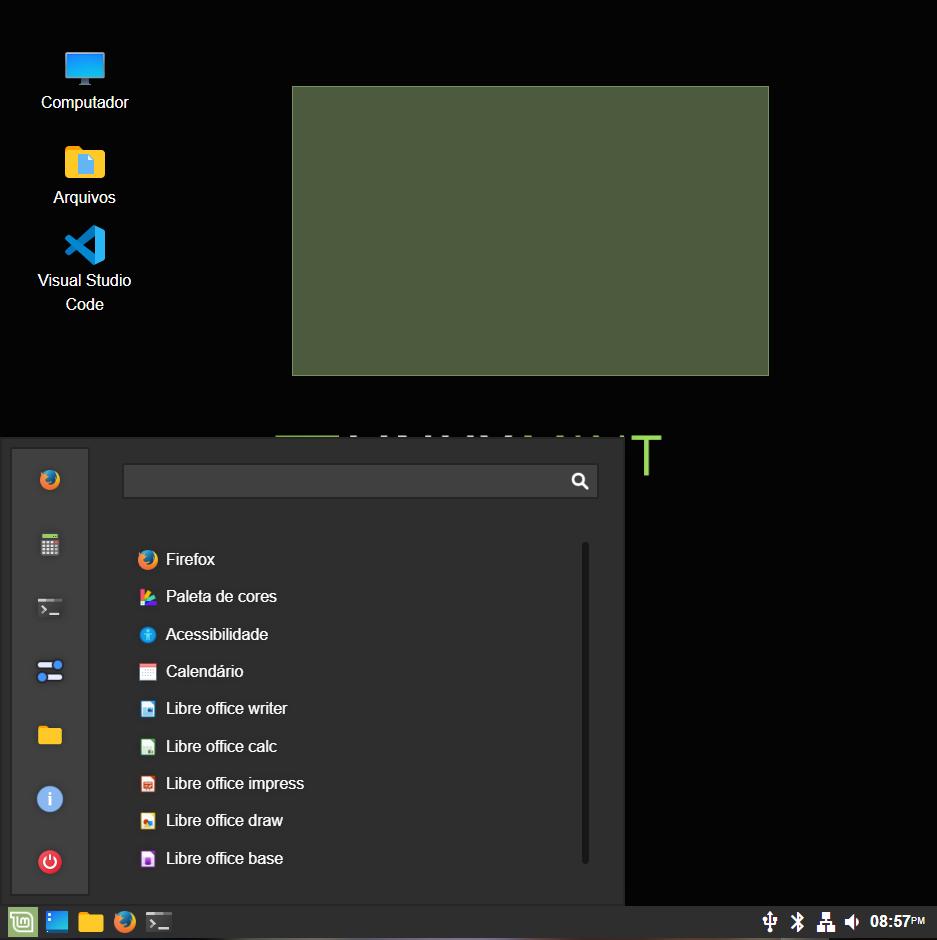Launch Firefox from the menu sidebar
This screenshot has width=937, height=940.
point(49,480)
